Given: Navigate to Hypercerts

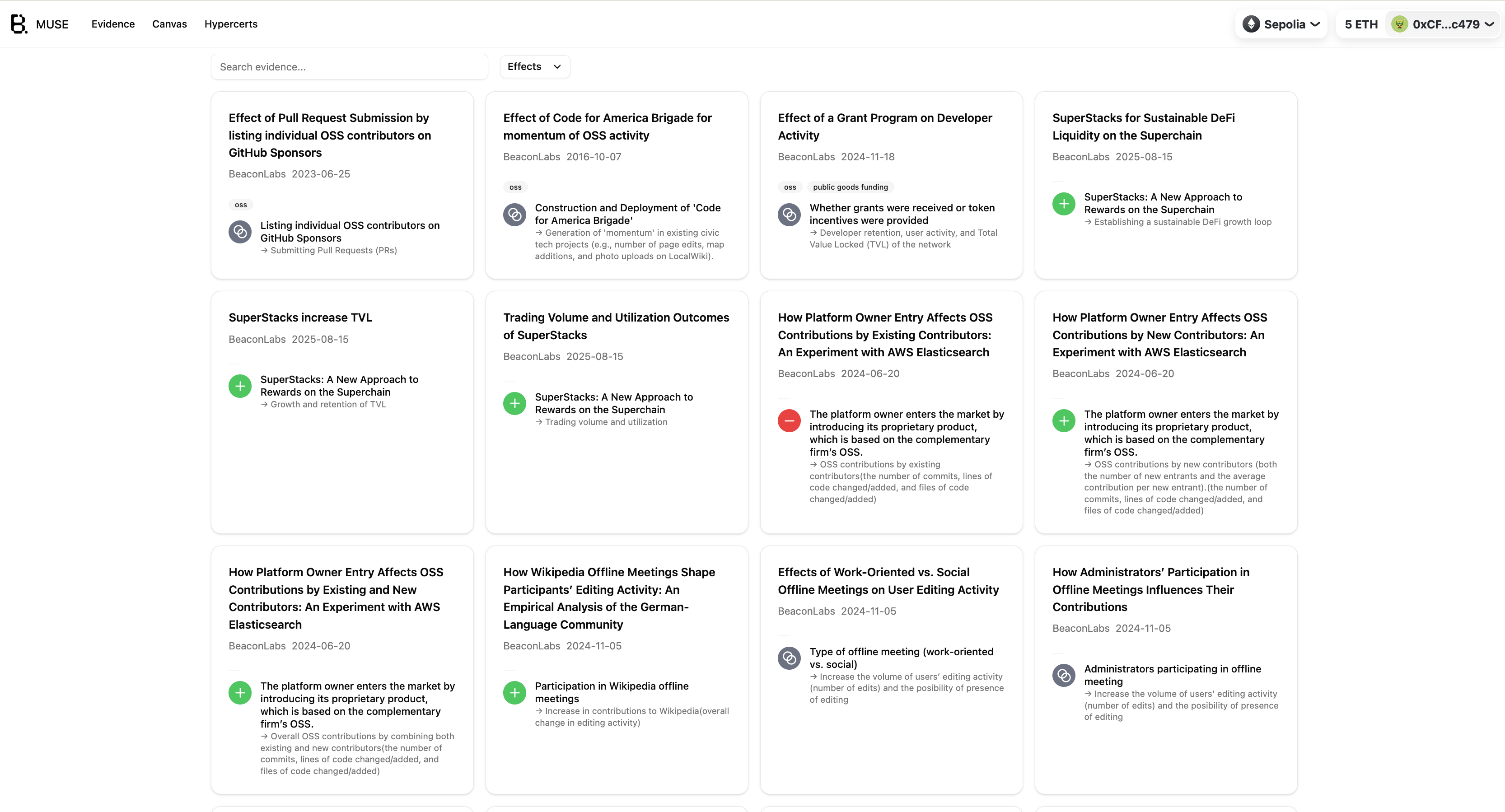Looking at the screenshot, I should pyautogui.click(x=231, y=24).
